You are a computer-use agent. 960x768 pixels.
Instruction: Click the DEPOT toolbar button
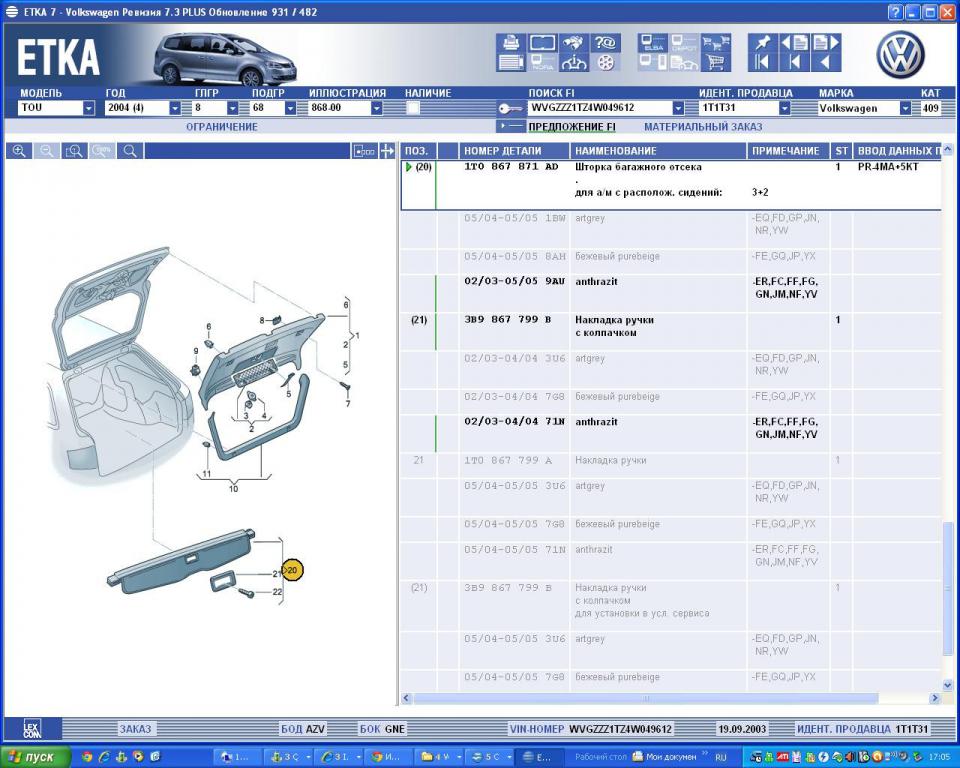684,43
